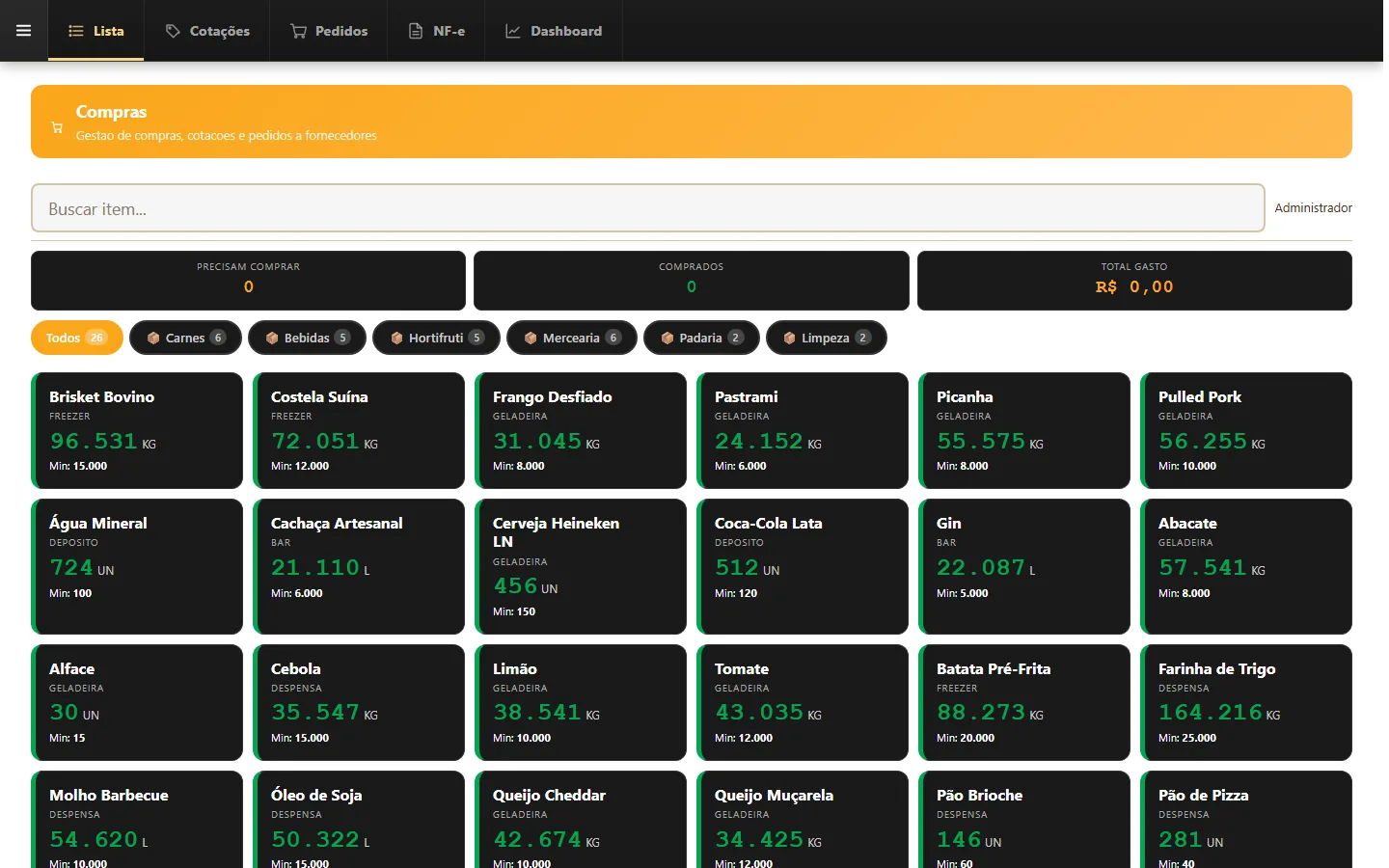1389x868 pixels.
Task: Click the 'Gestao de compras' banner subtitle
Action: pyautogui.click(x=227, y=136)
